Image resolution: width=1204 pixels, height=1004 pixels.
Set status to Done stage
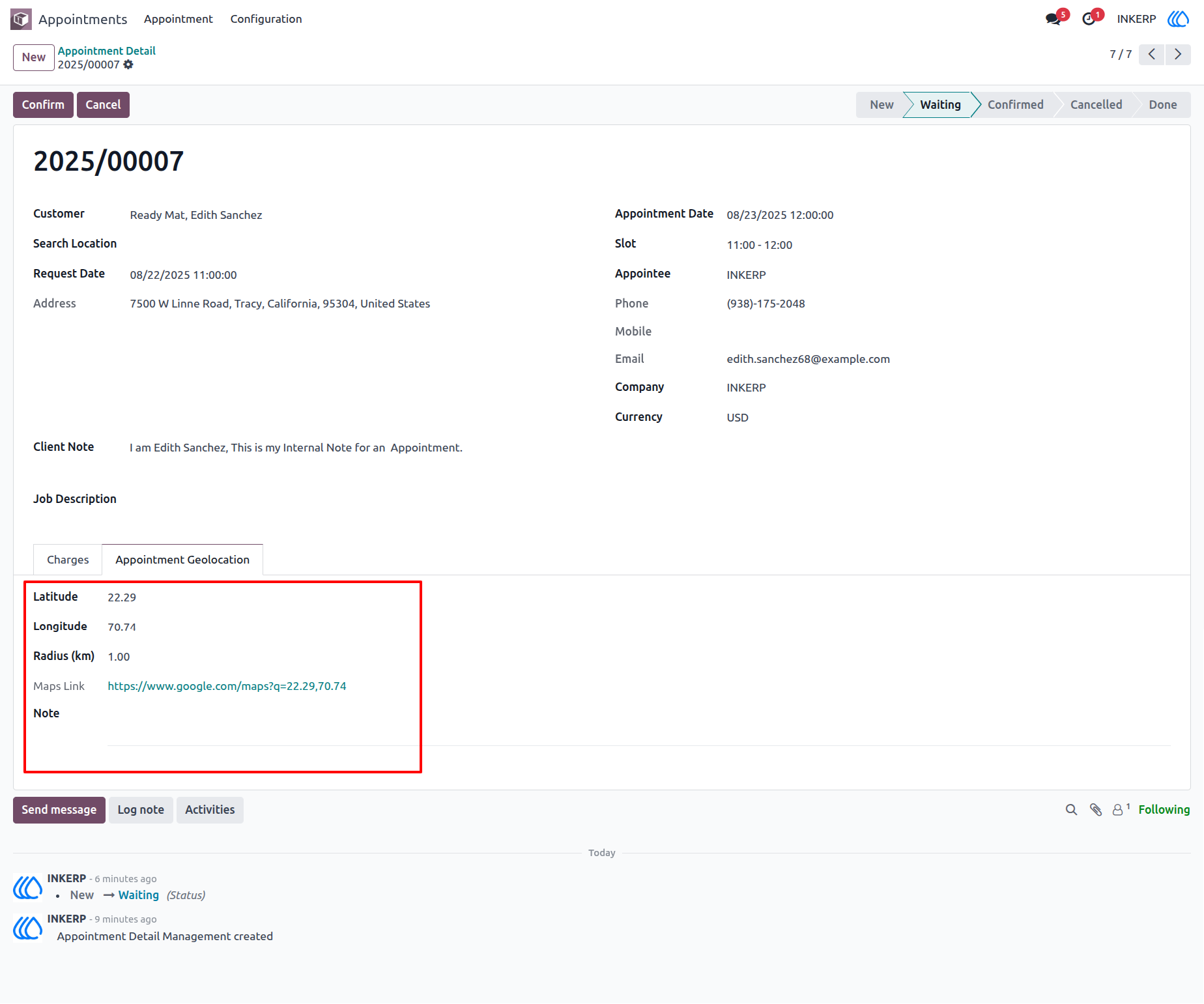[1162, 105]
